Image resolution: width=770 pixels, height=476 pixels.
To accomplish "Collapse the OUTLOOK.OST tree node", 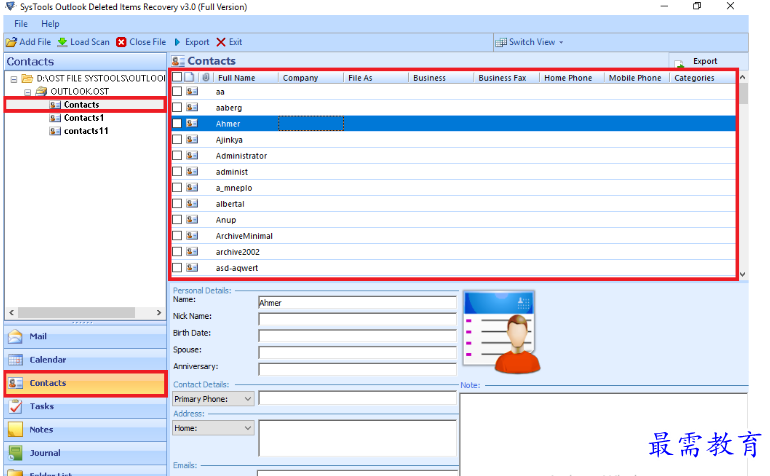I will click(28, 92).
